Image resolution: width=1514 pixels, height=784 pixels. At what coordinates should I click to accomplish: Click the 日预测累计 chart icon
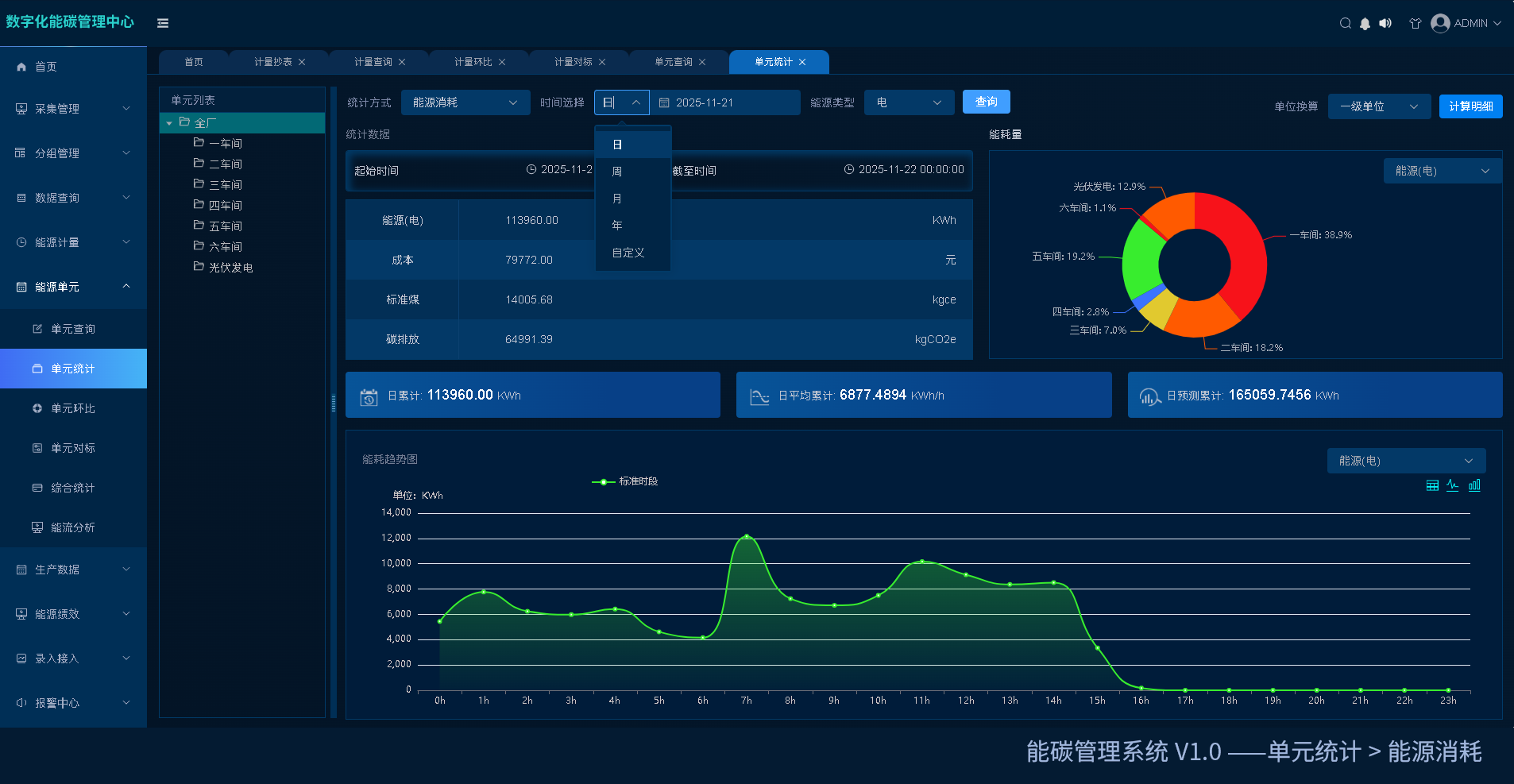(x=1150, y=396)
